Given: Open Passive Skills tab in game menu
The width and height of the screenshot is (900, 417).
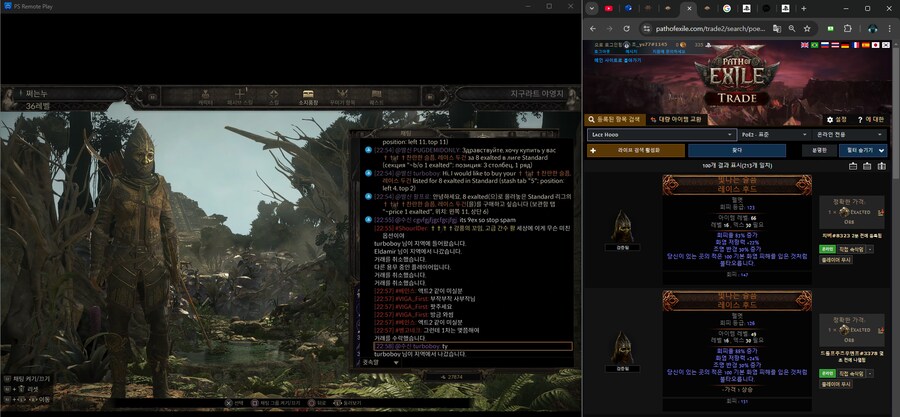Looking at the screenshot, I should (x=240, y=96).
